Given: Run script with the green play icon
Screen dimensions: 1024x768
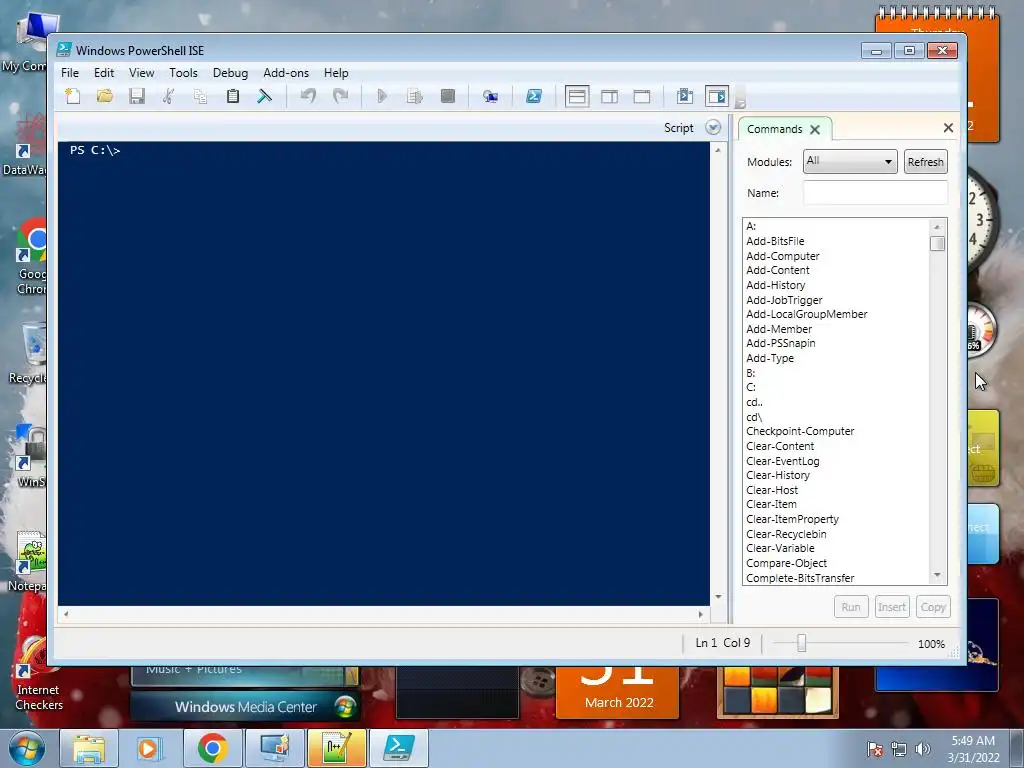Looking at the screenshot, I should [383, 97].
